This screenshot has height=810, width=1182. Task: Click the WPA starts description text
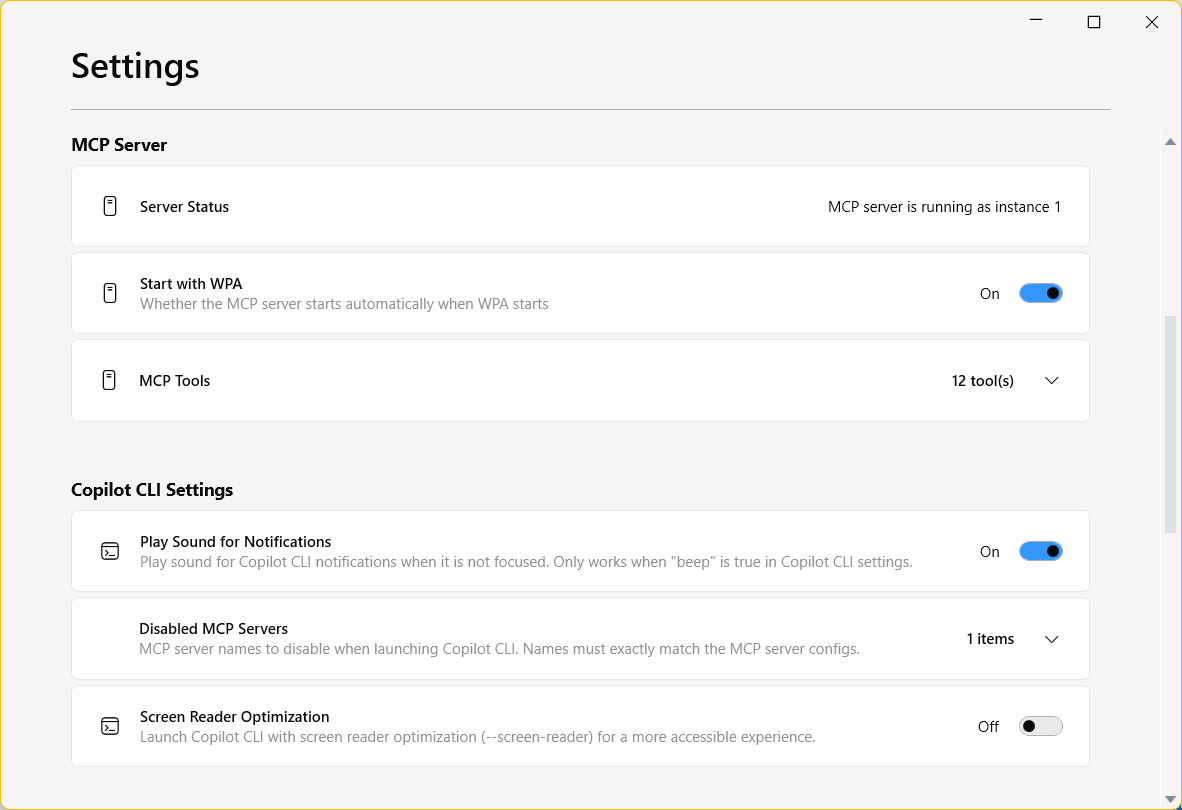click(344, 304)
